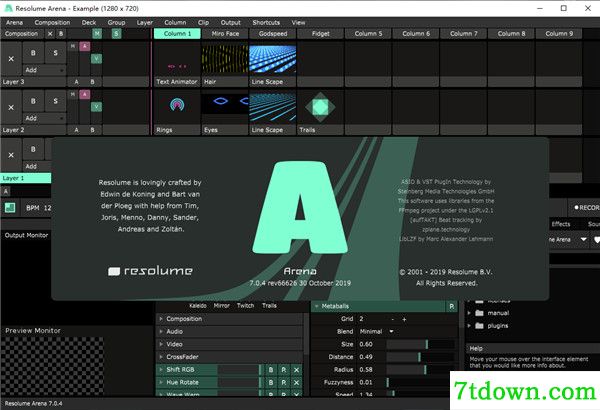
Task: Open the Output menu
Action: [x=230, y=23]
